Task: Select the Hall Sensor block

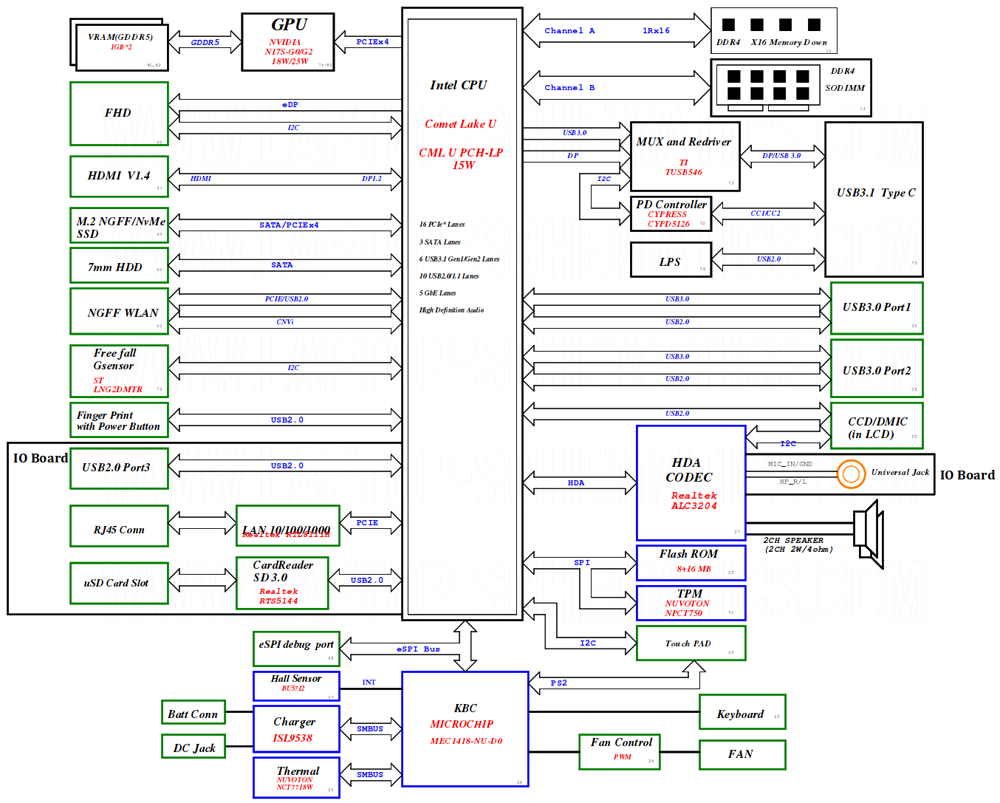Action: [x=296, y=686]
